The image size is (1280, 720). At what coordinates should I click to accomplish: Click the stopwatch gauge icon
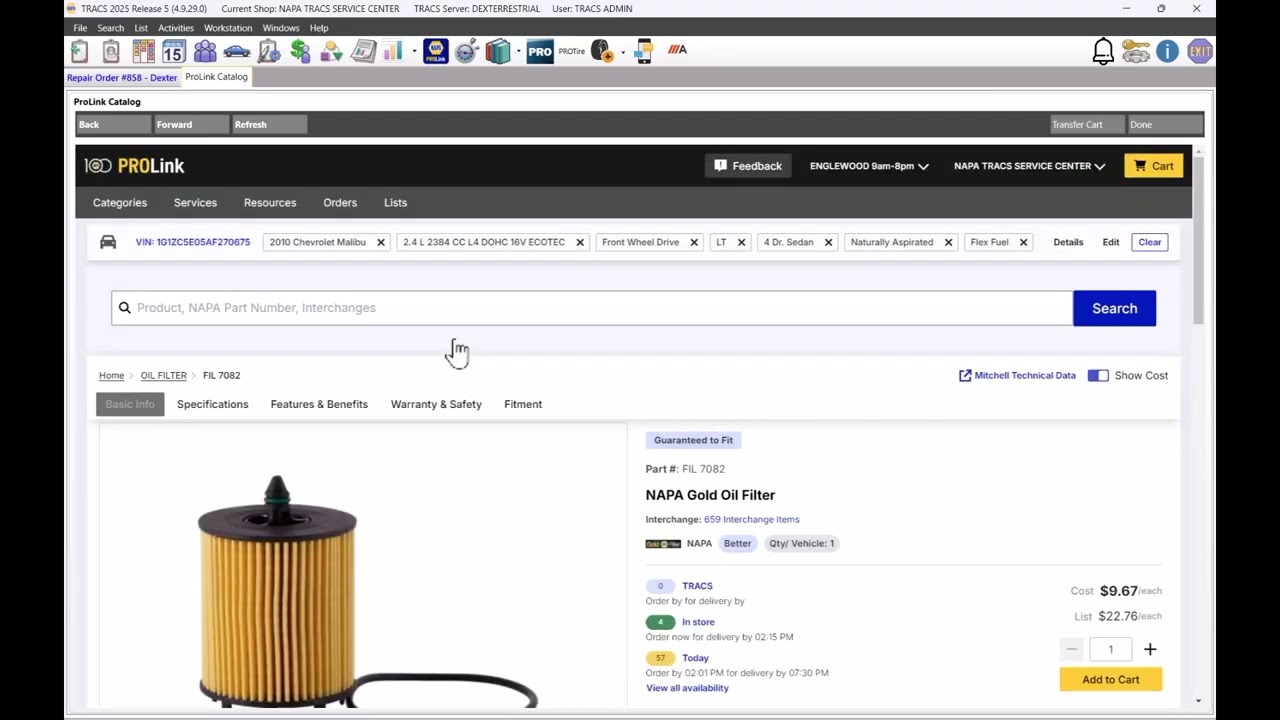(x=466, y=51)
